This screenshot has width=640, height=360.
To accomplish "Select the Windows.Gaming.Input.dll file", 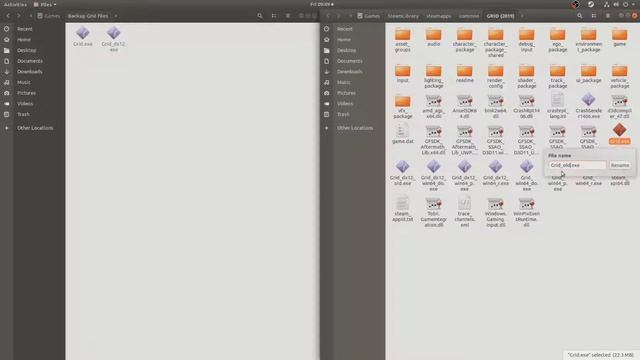I will (x=496, y=212).
